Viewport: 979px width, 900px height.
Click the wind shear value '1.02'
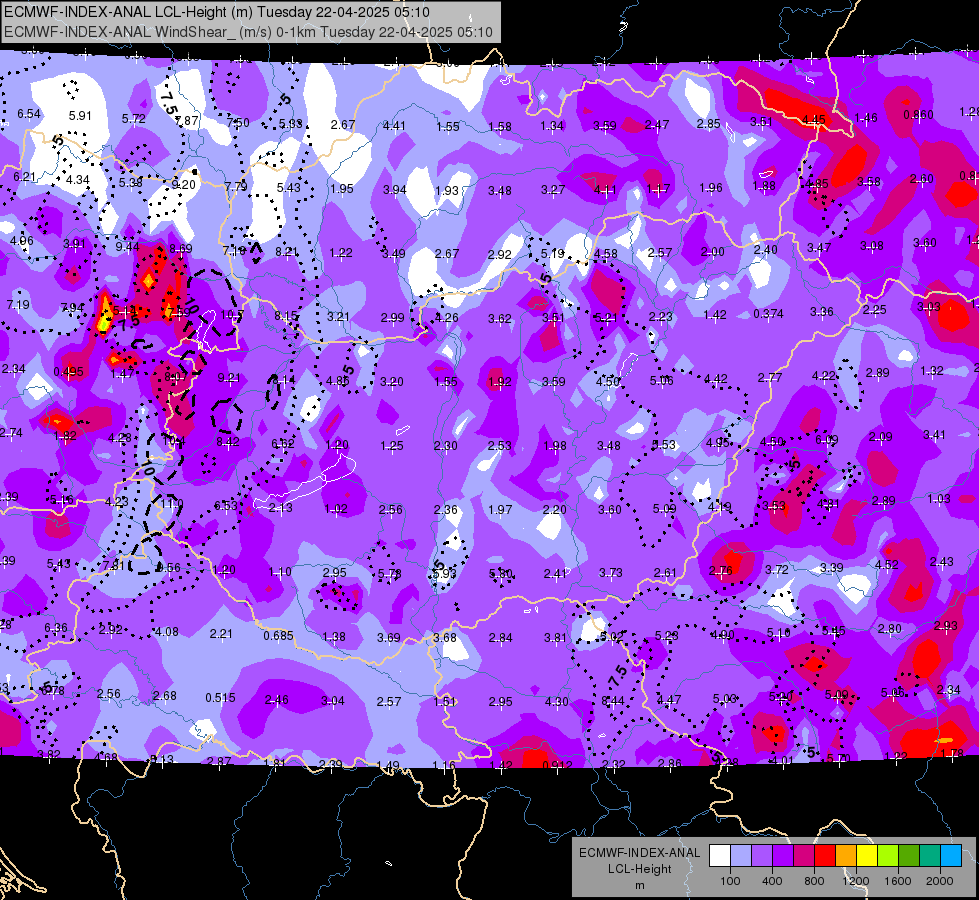tap(336, 509)
